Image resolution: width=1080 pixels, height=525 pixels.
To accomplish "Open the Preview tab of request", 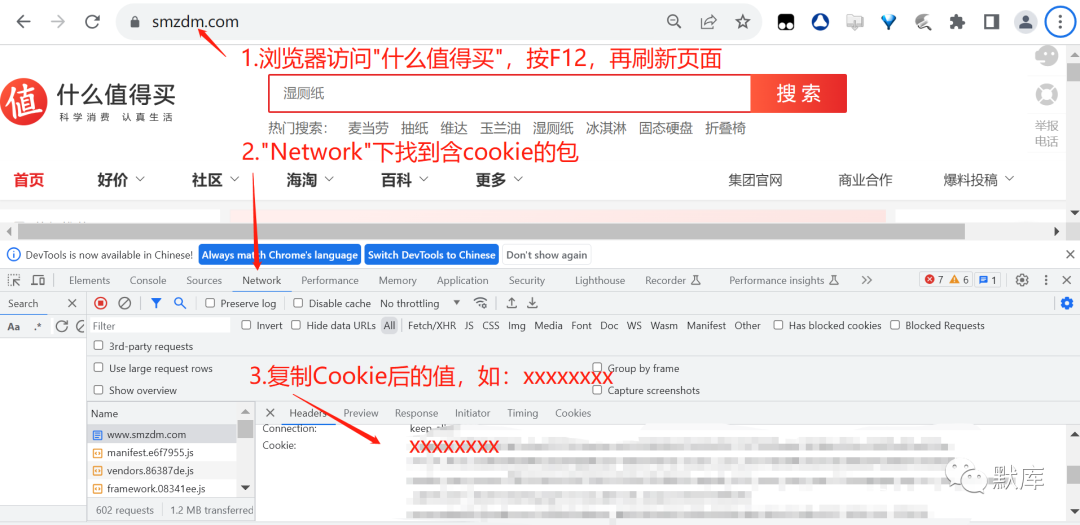I will pos(361,413).
